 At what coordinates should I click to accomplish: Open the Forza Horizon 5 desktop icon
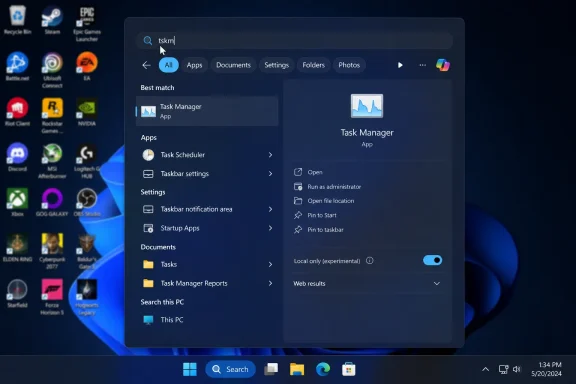click(52, 297)
